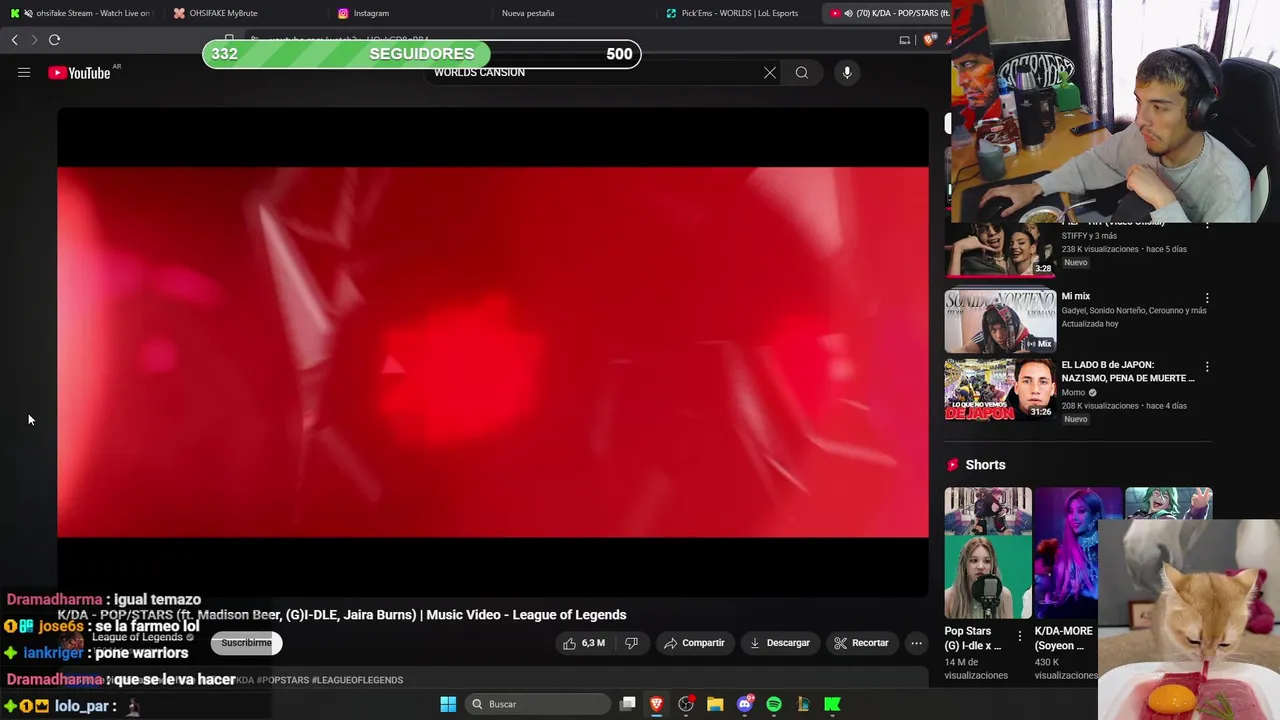The image size is (1280, 720).
Task: Open the Kick app icon in taskbar
Action: coord(832,704)
